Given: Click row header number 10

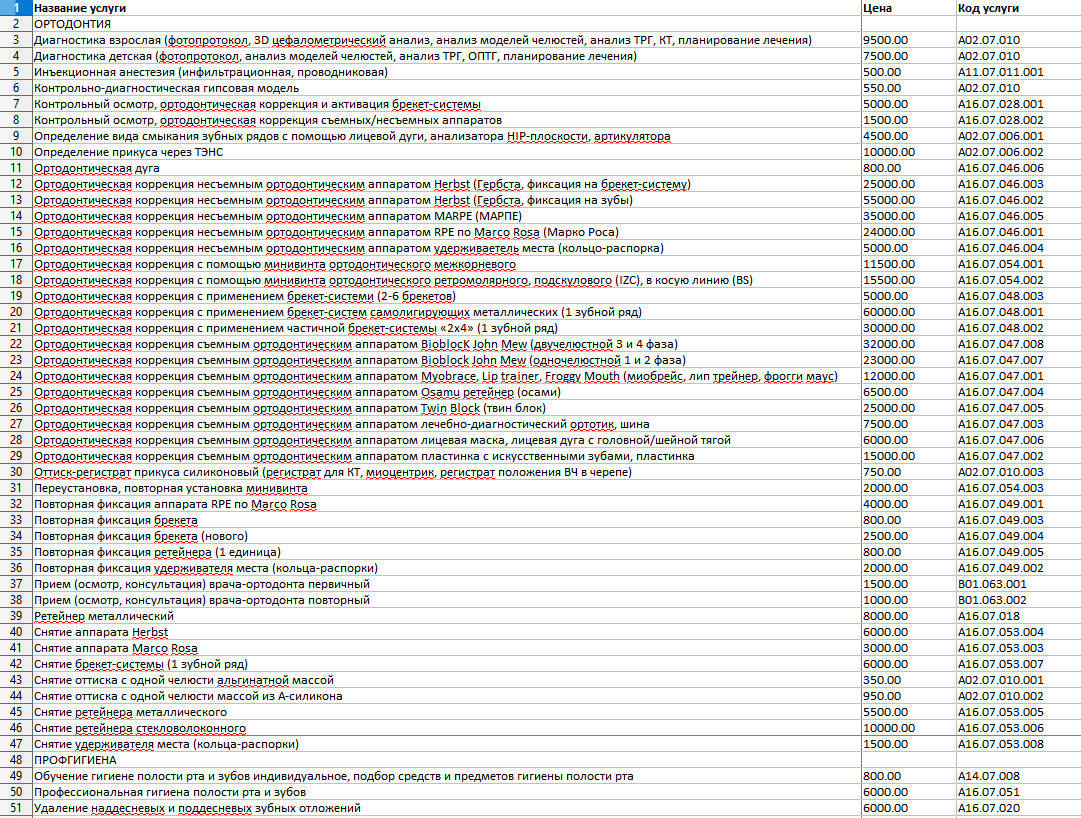Looking at the screenshot, I should [15, 152].
